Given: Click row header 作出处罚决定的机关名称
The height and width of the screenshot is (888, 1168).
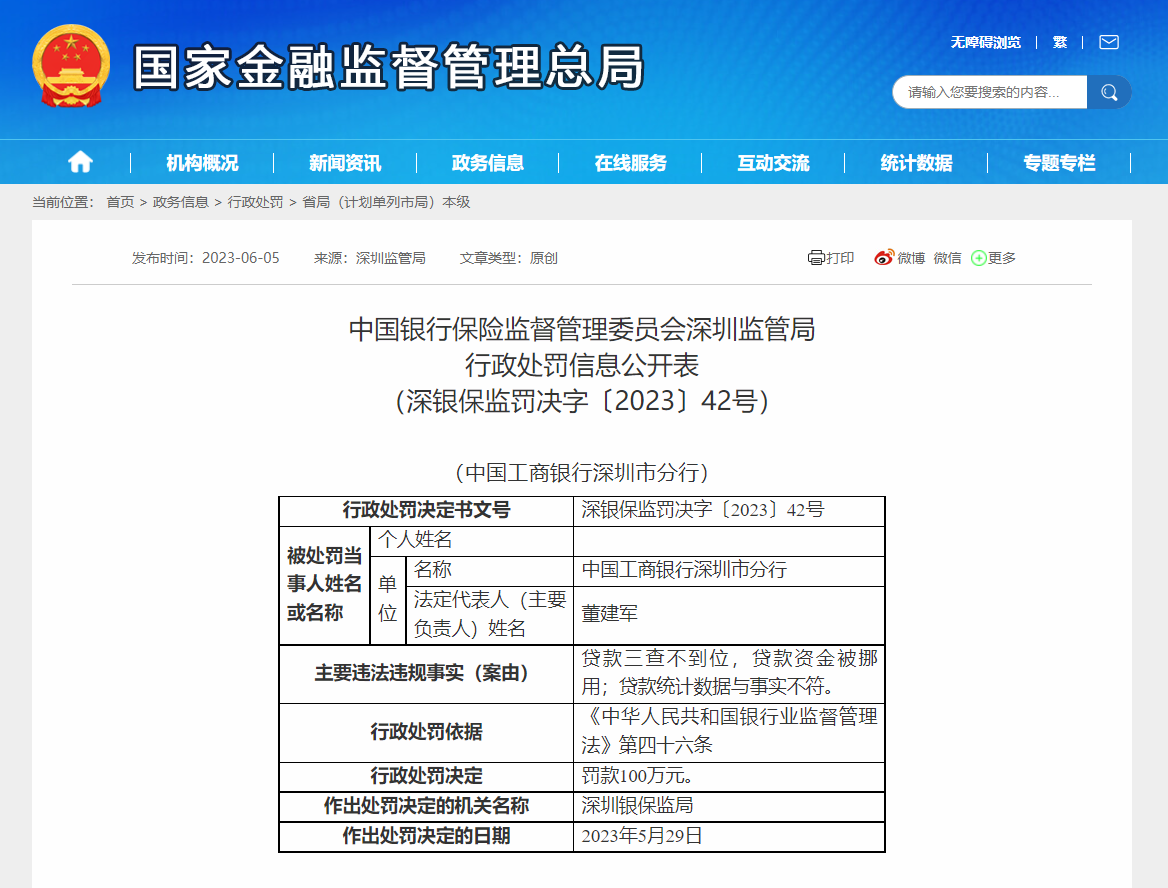Looking at the screenshot, I should pos(426,805).
